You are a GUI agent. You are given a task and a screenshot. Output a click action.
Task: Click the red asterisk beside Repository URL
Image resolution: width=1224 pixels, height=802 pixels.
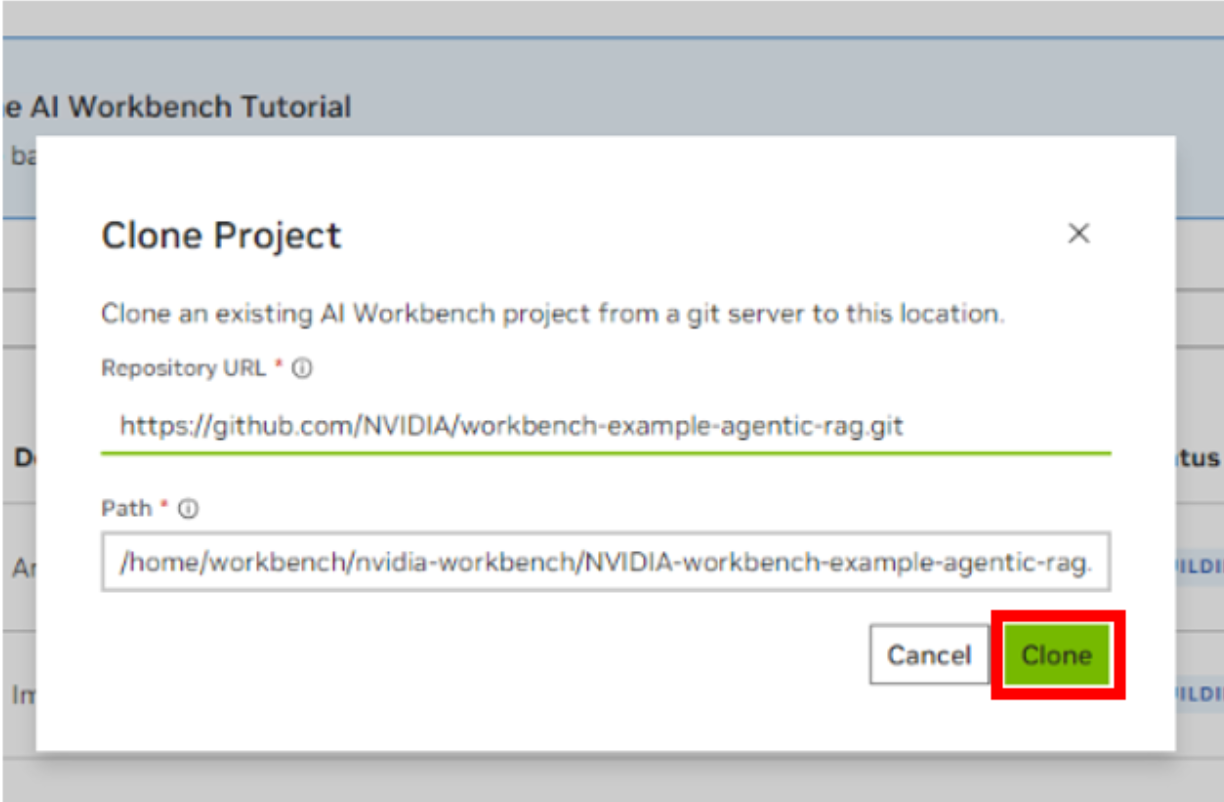[279, 367]
